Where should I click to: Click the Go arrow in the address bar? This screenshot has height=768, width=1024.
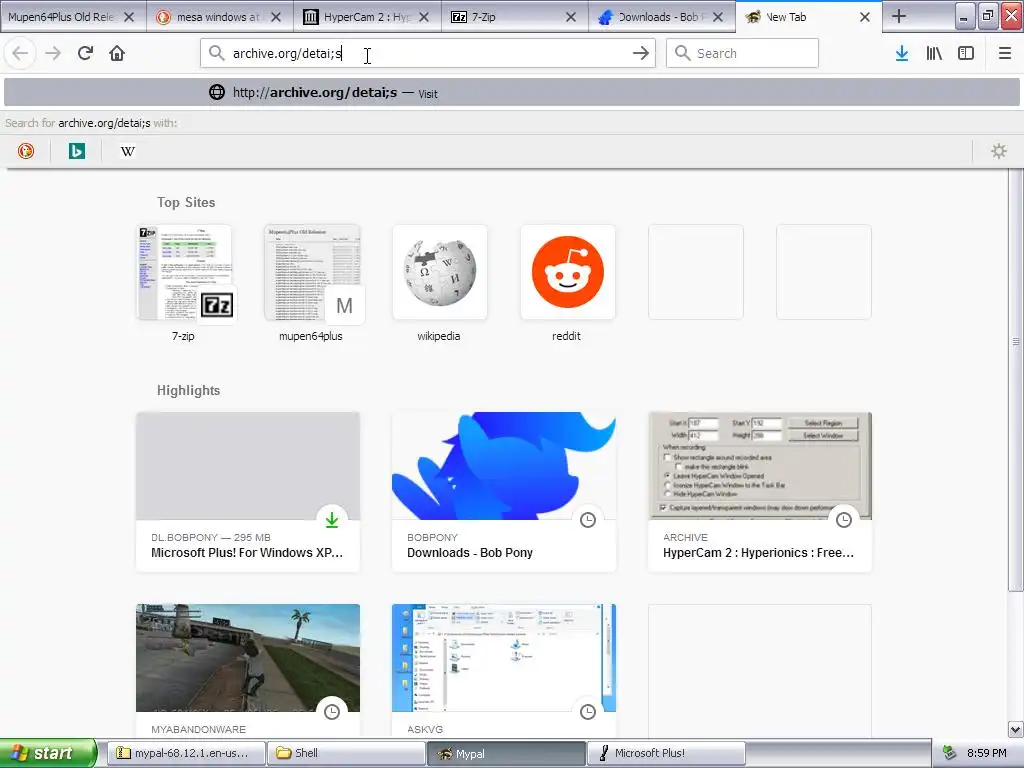[x=641, y=53]
